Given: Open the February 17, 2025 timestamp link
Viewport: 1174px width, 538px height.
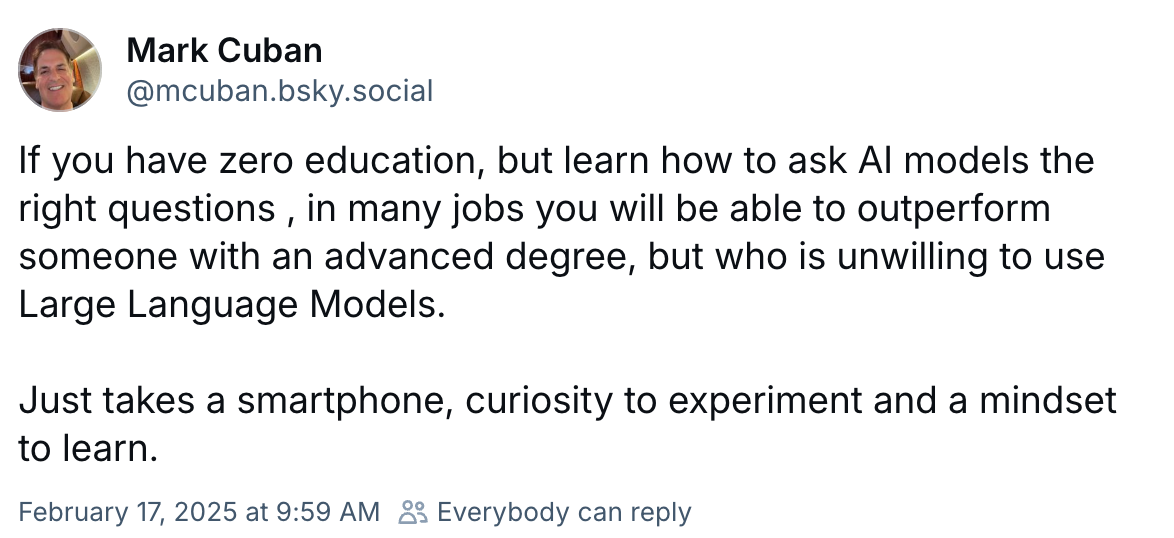Looking at the screenshot, I should click(198, 512).
